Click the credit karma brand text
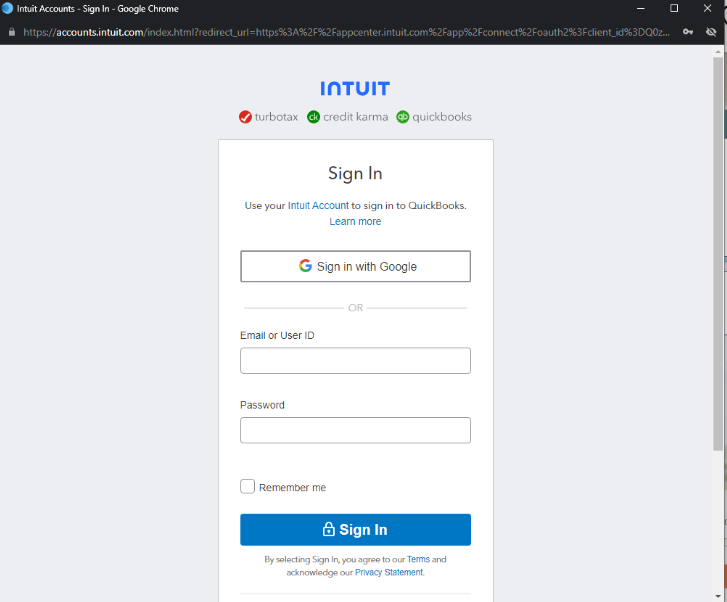The image size is (727, 602). tap(356, 117)
